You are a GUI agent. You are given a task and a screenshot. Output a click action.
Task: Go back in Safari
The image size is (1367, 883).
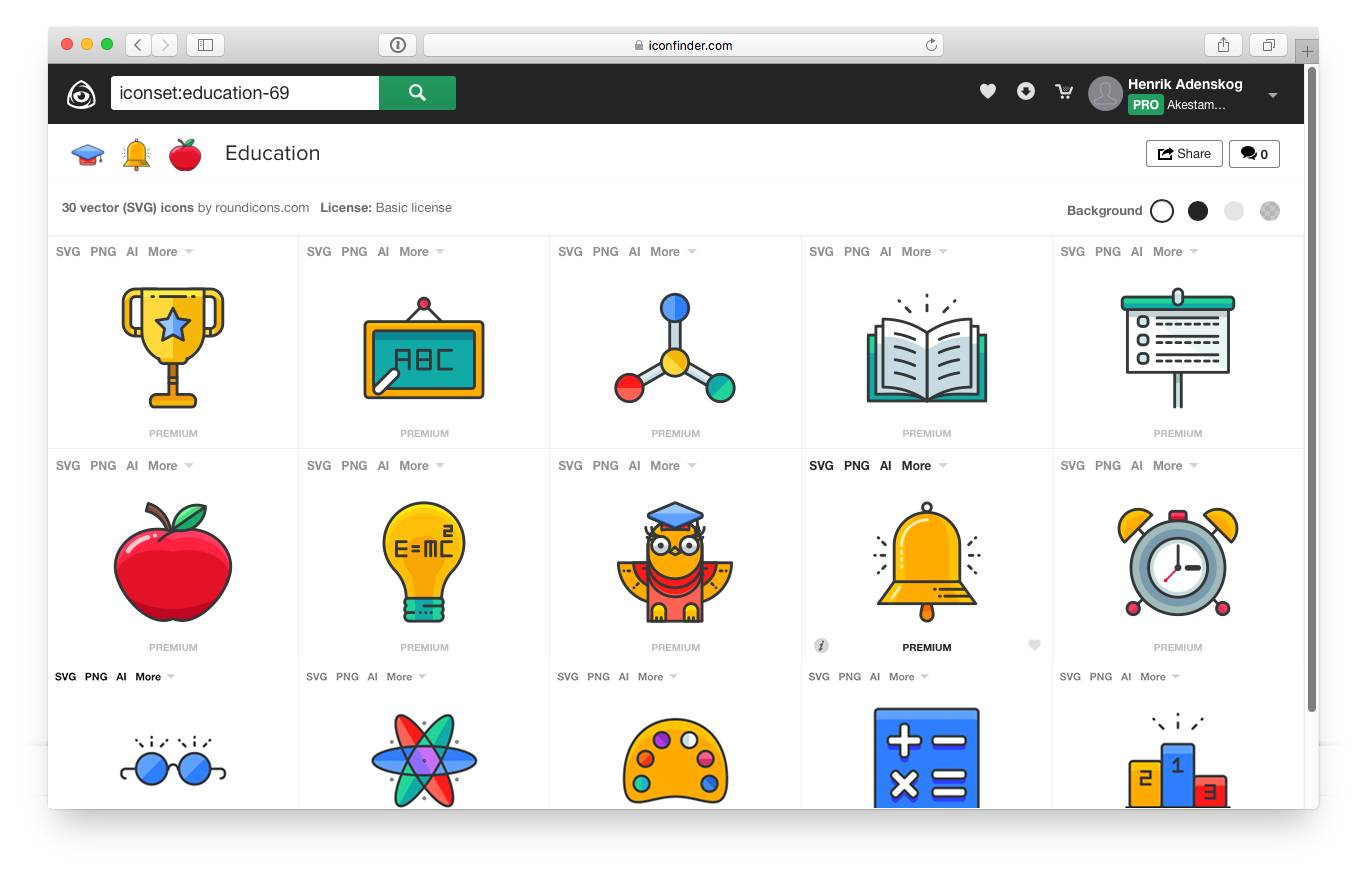tap(138, 45)
